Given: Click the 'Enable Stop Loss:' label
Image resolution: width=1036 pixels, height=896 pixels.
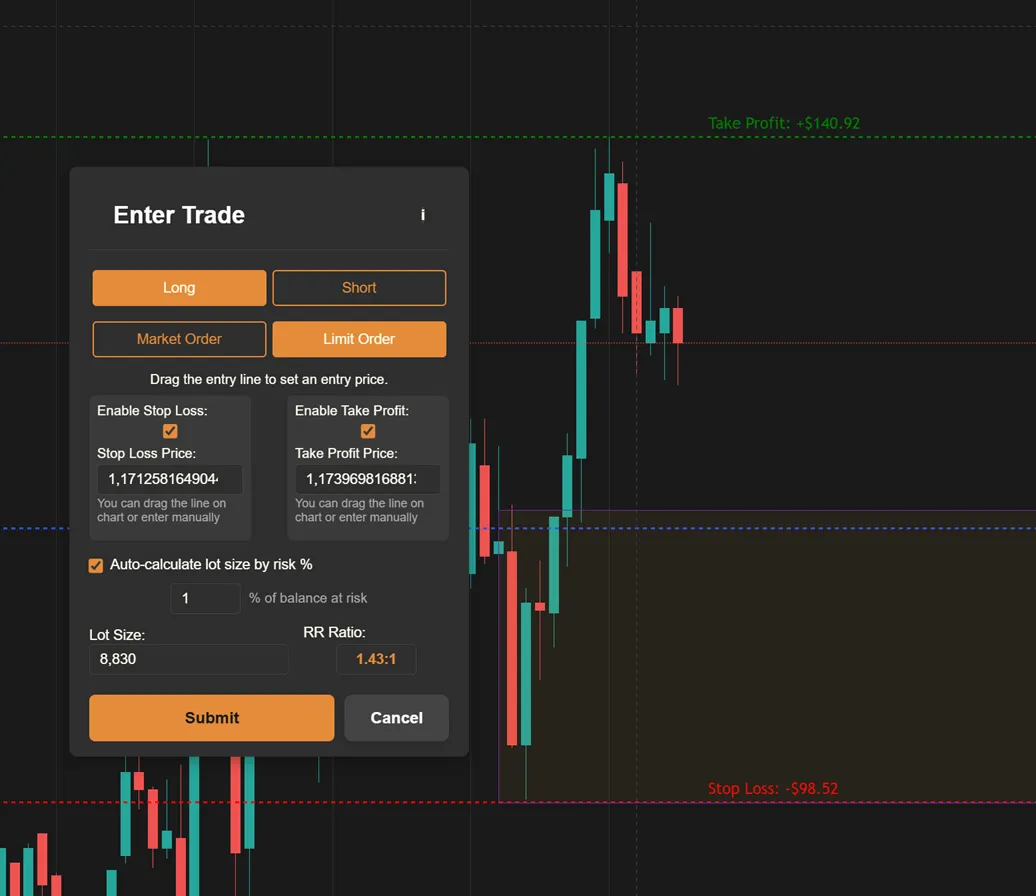Looking at the screenshot, I should click(152, 410).
